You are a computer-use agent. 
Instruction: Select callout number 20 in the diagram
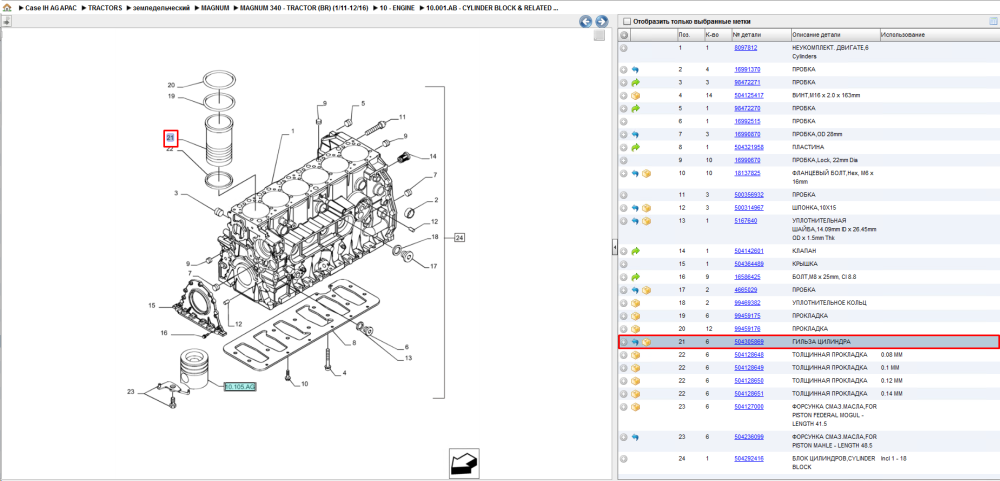pos(171,85)
